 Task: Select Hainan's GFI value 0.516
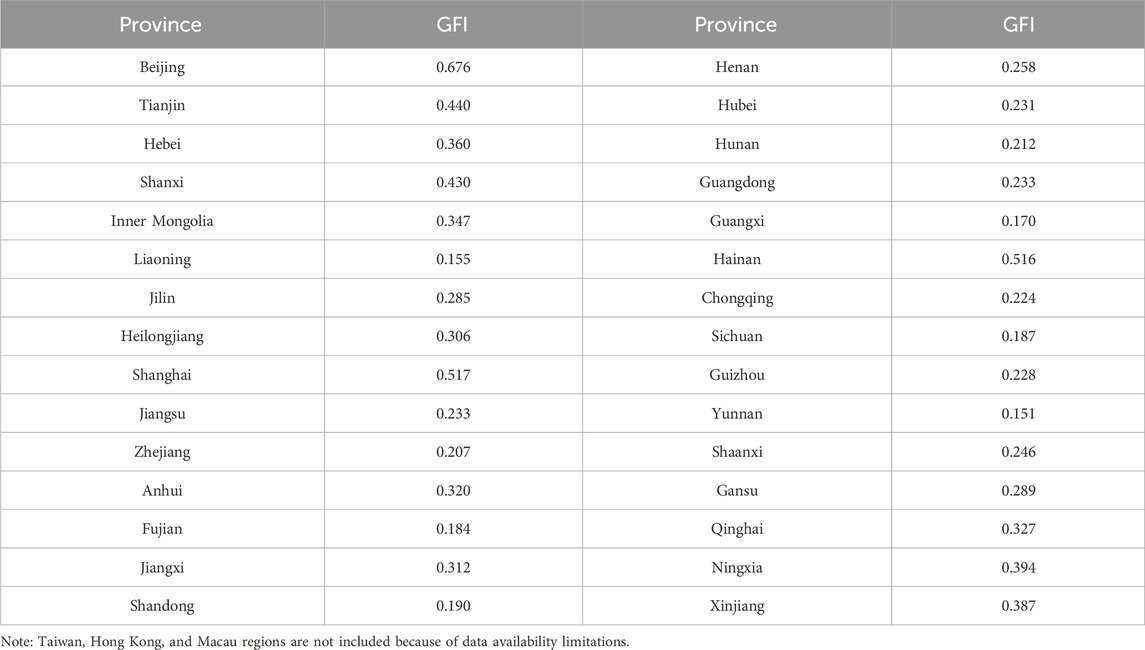[x=1017, y=260]
